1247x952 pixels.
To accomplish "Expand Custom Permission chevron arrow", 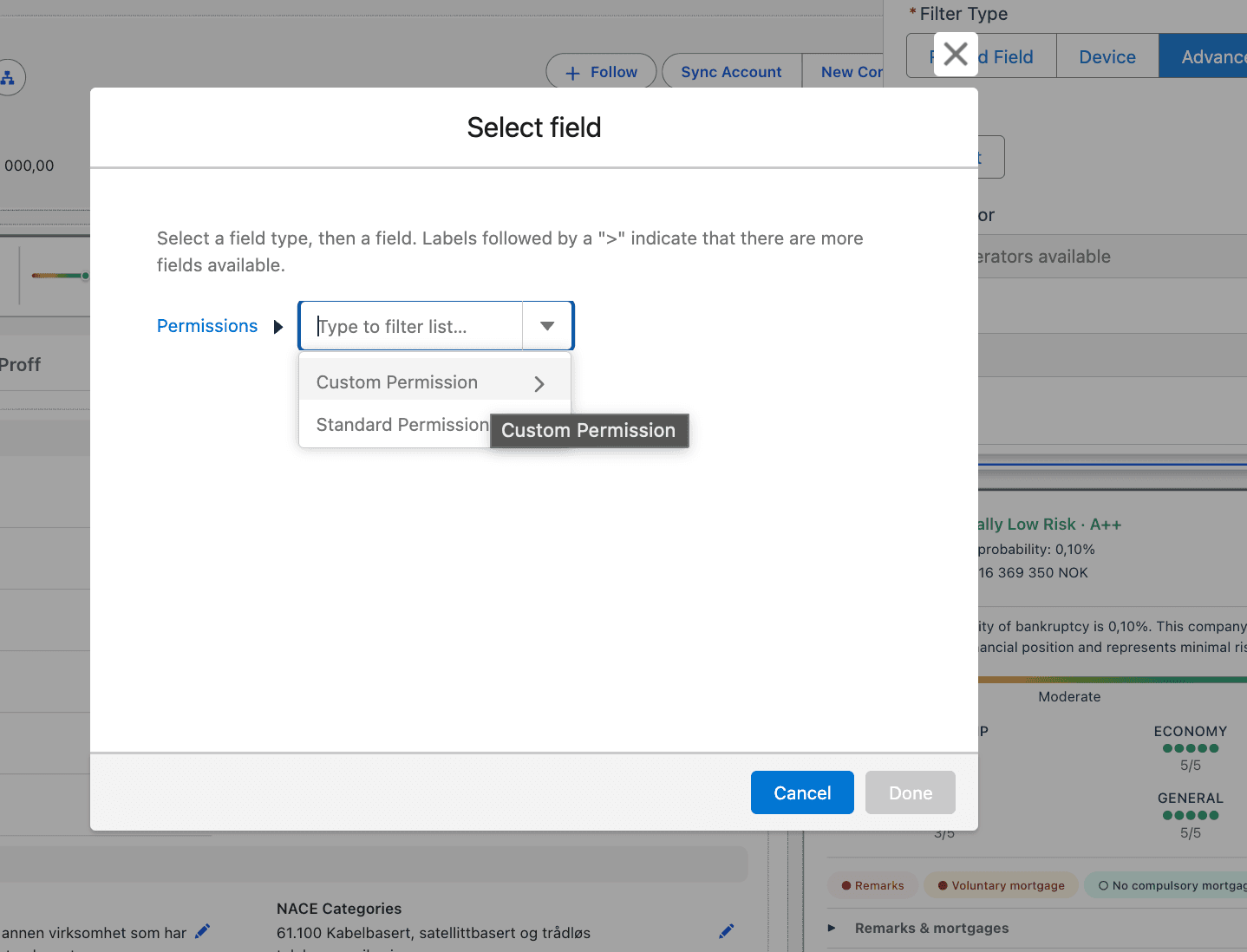I will pyautogui.click(x=539, y=383).
